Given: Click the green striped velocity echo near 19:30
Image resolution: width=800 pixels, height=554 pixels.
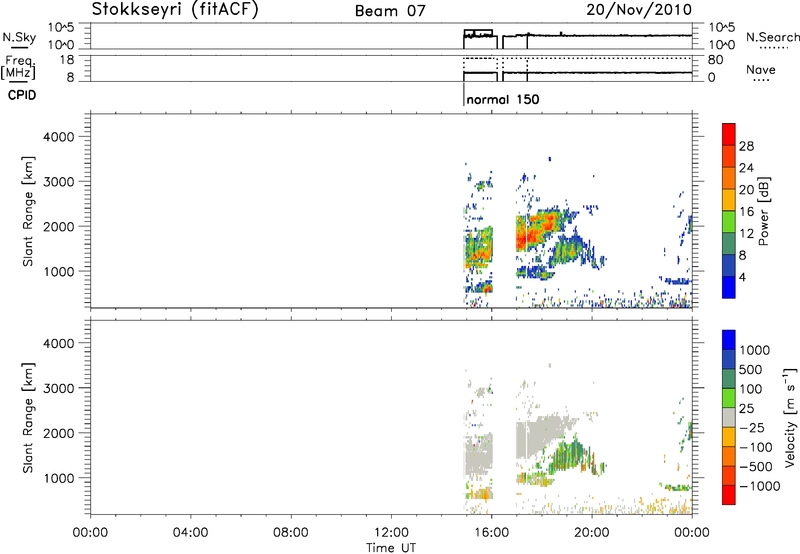Looking at the screenshot, I should [571, 454].
